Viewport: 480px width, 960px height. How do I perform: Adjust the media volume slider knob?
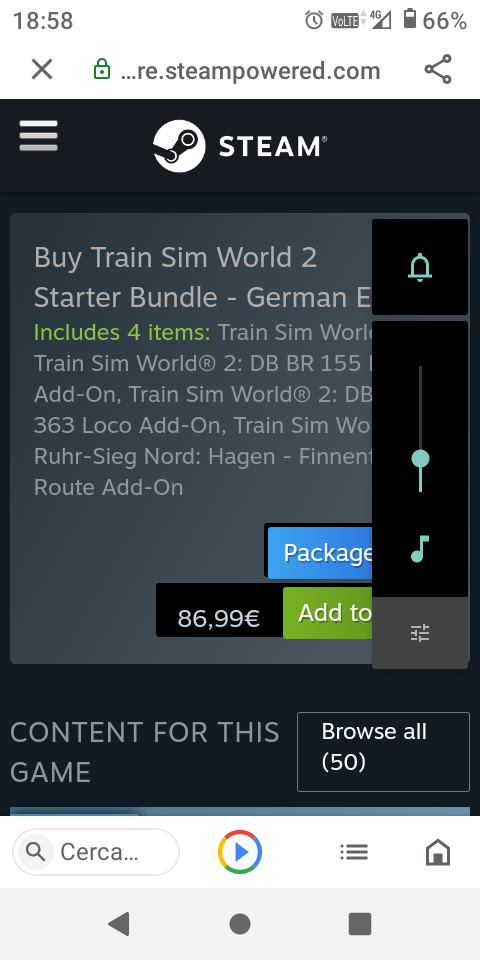click(x=420, y=459)
